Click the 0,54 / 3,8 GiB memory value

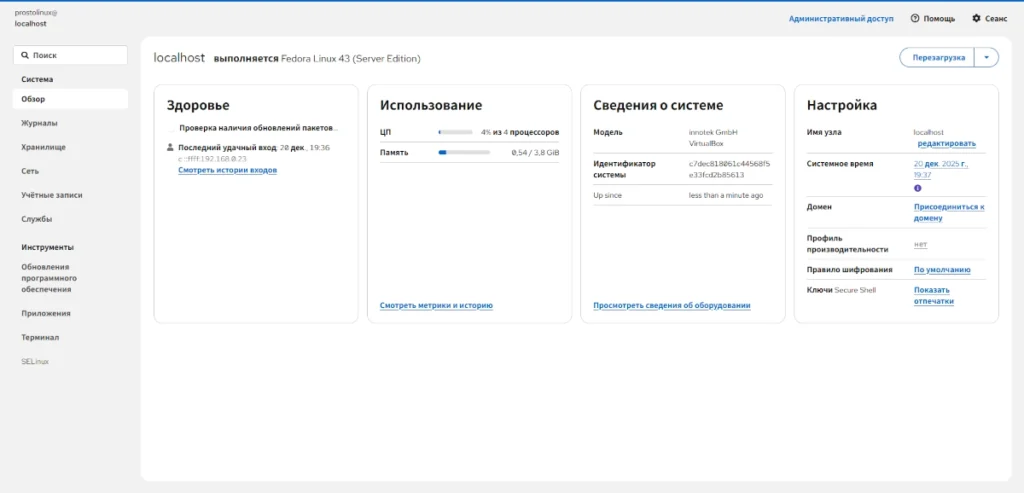point(536,153)
